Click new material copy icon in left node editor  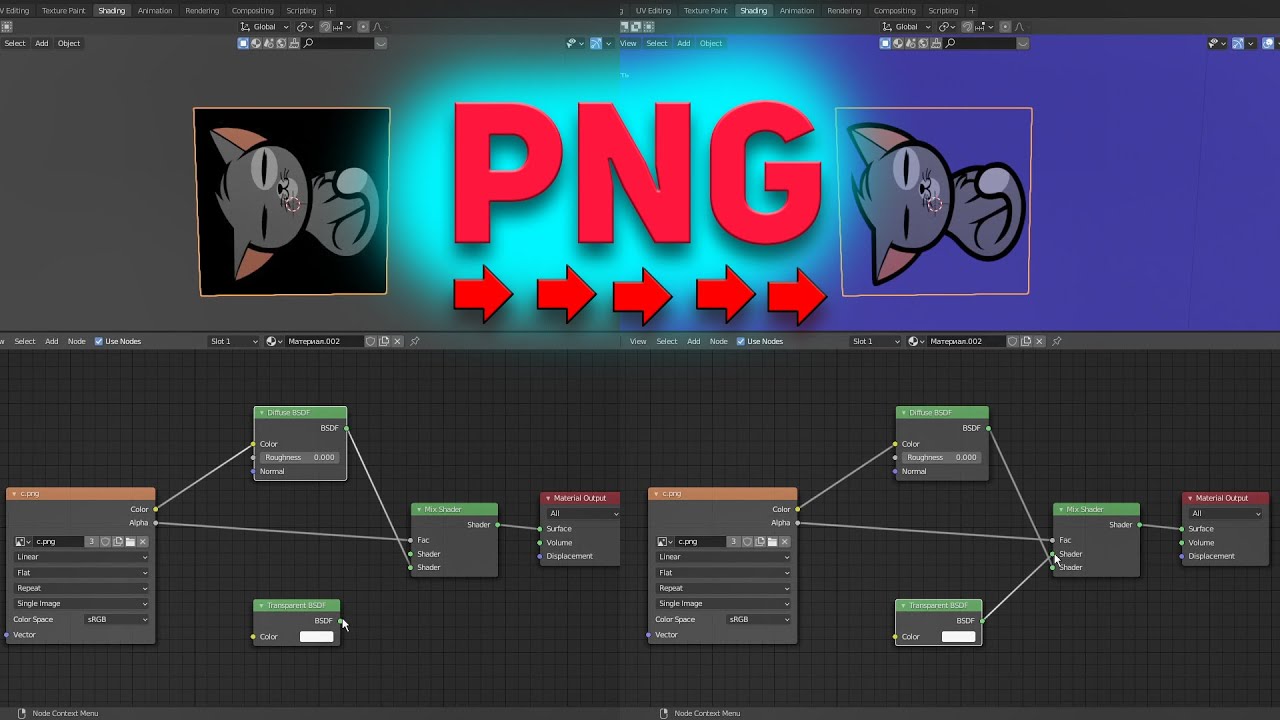coord(384,341)
